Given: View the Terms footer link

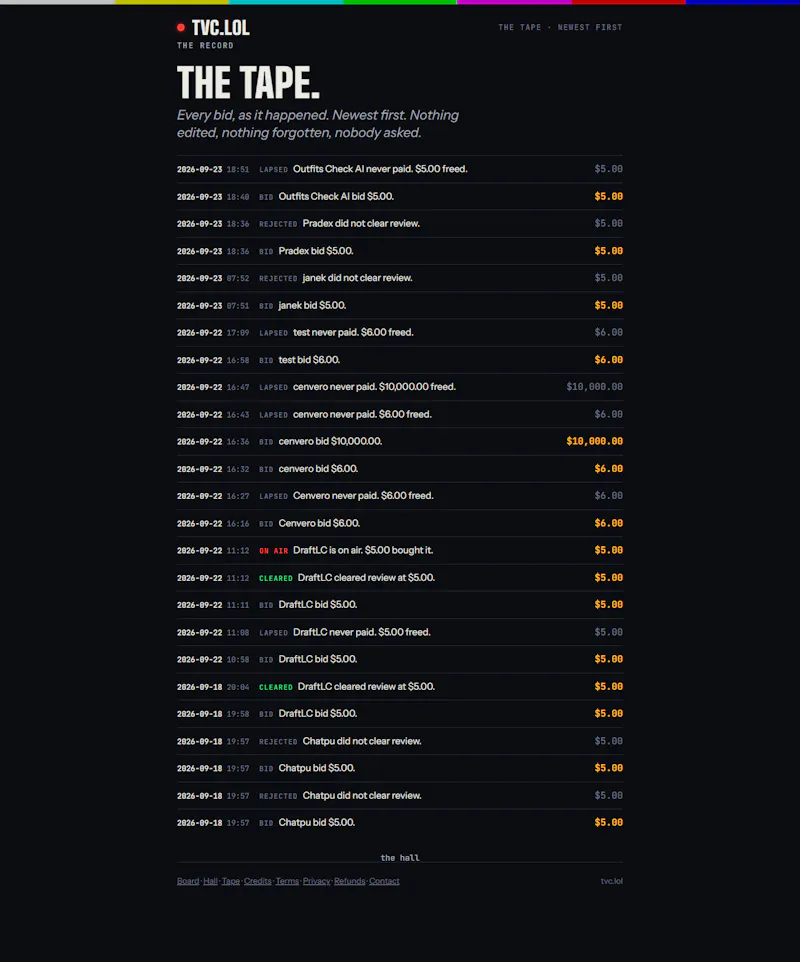Looking at the screenshot, I should click(287, 881).
